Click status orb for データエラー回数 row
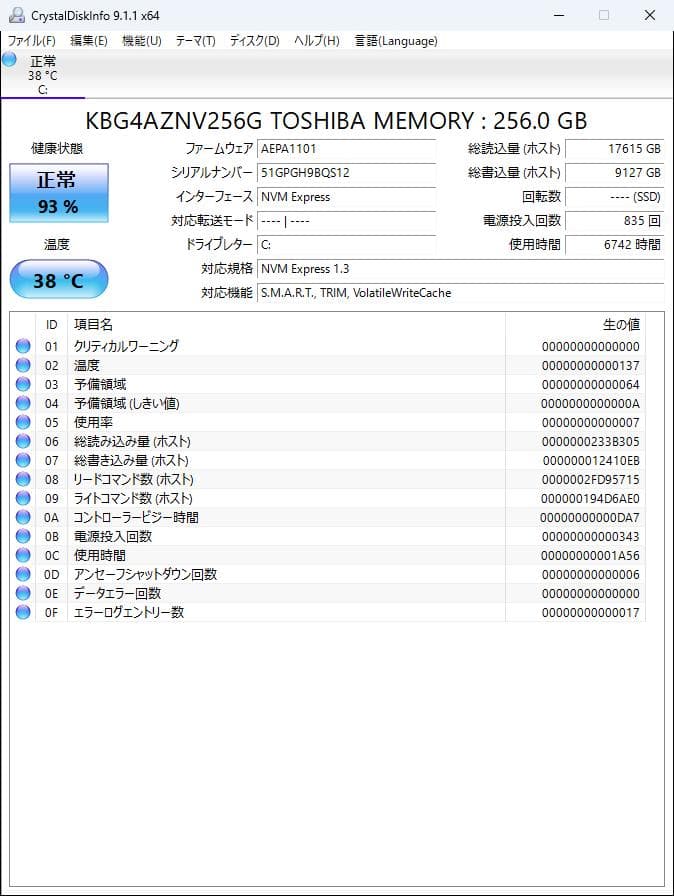Screen dimensions: 674x896 (x=23, y=593)
